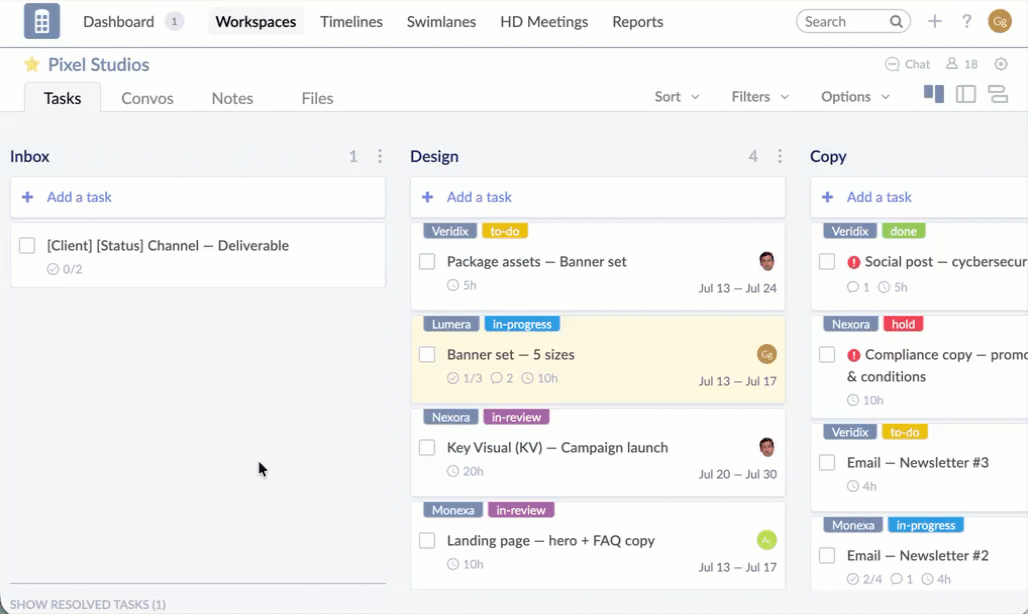Open workspace settings gear icon
Viewport: 1028px width, 614px height.
pos(1000,64)
